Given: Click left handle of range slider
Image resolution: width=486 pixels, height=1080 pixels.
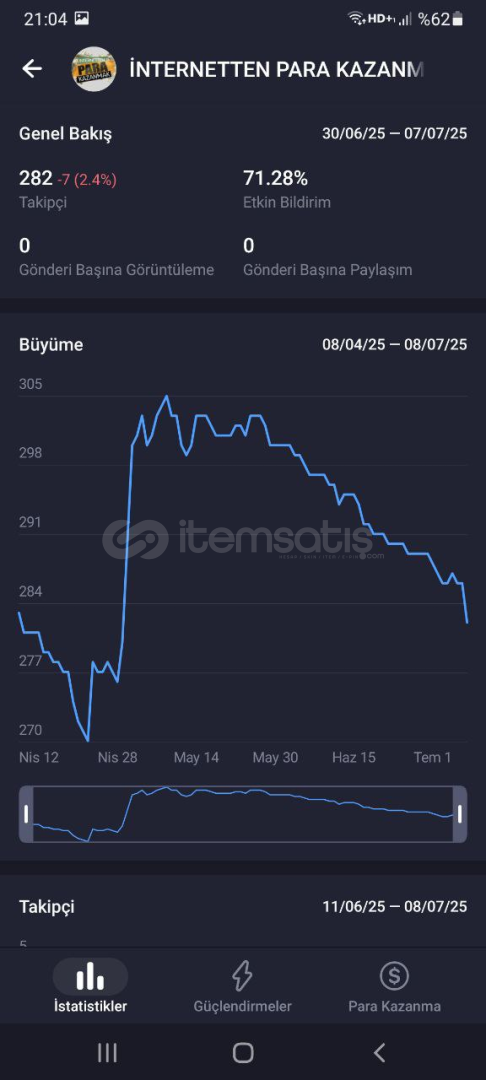Looking at the screenshot, I should click(26, 814).
